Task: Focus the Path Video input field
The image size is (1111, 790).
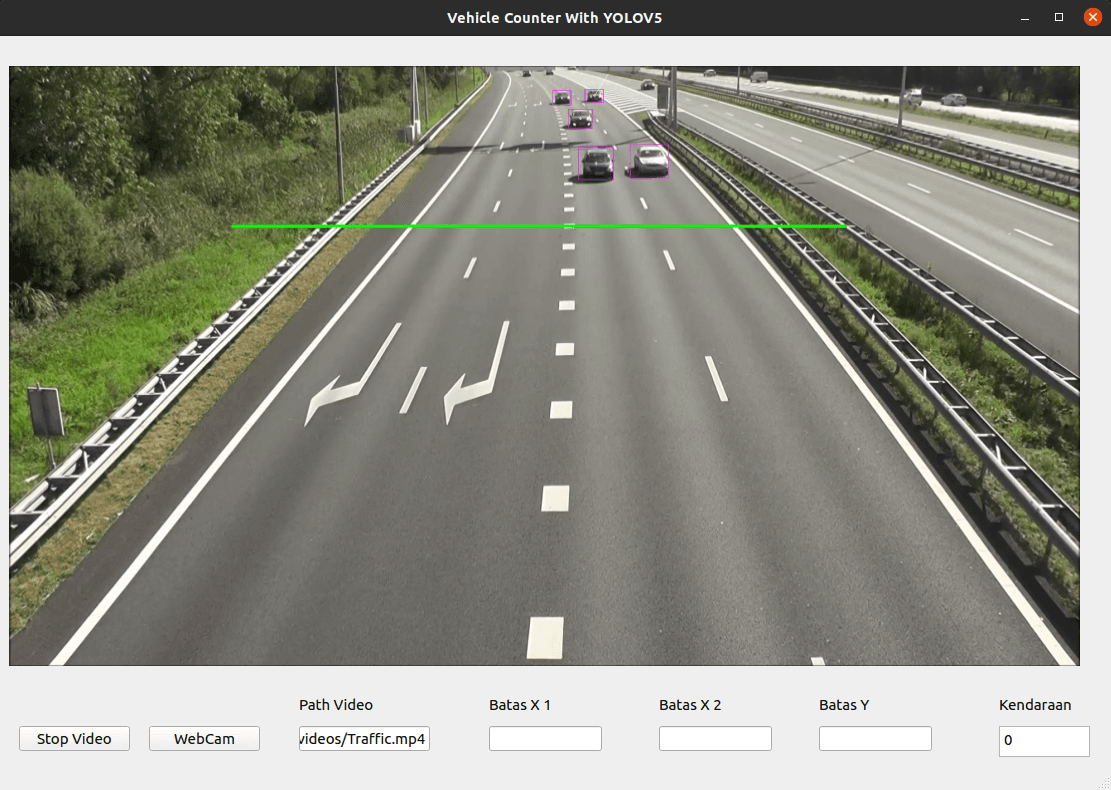Action: (364, 738)
